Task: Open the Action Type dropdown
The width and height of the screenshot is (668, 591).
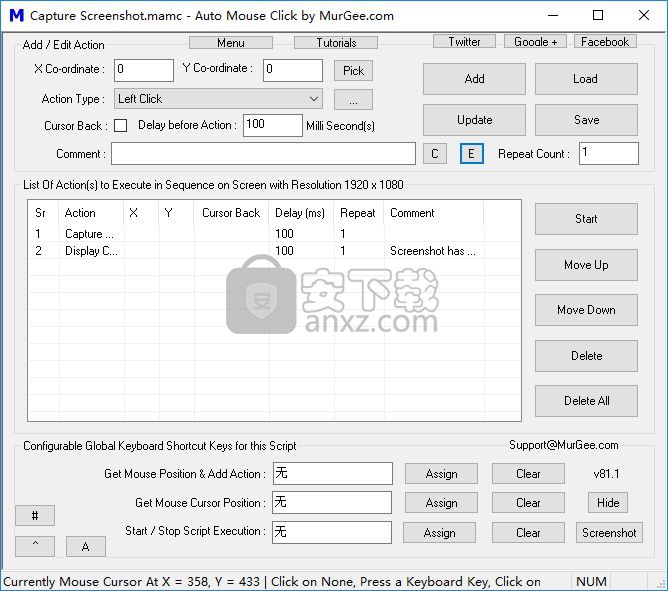Action: [218, 99]
